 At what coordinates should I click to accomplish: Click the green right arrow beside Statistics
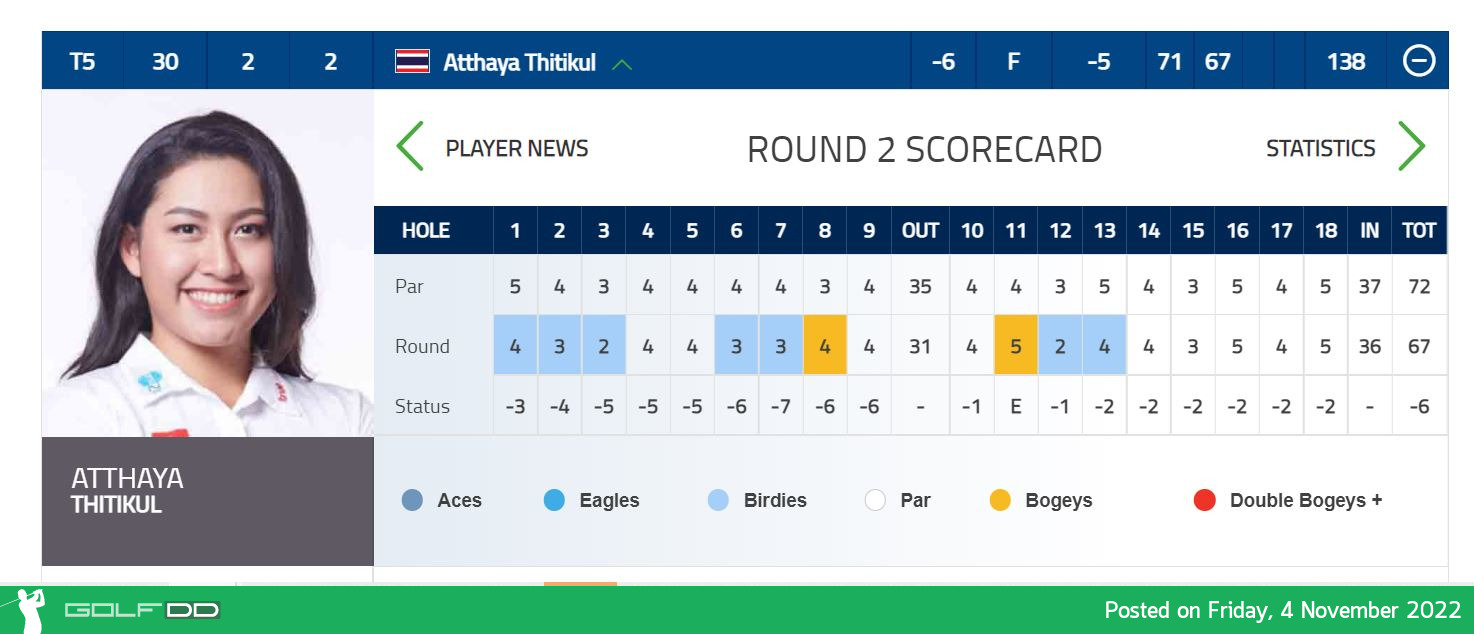click(1411, 147)
